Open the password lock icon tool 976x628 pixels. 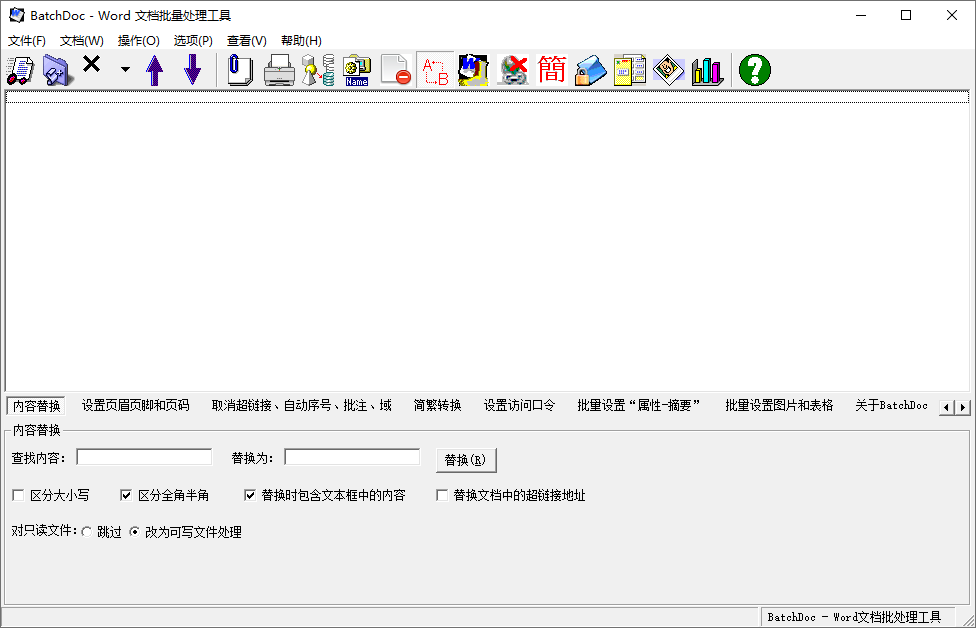pos(590,69)
